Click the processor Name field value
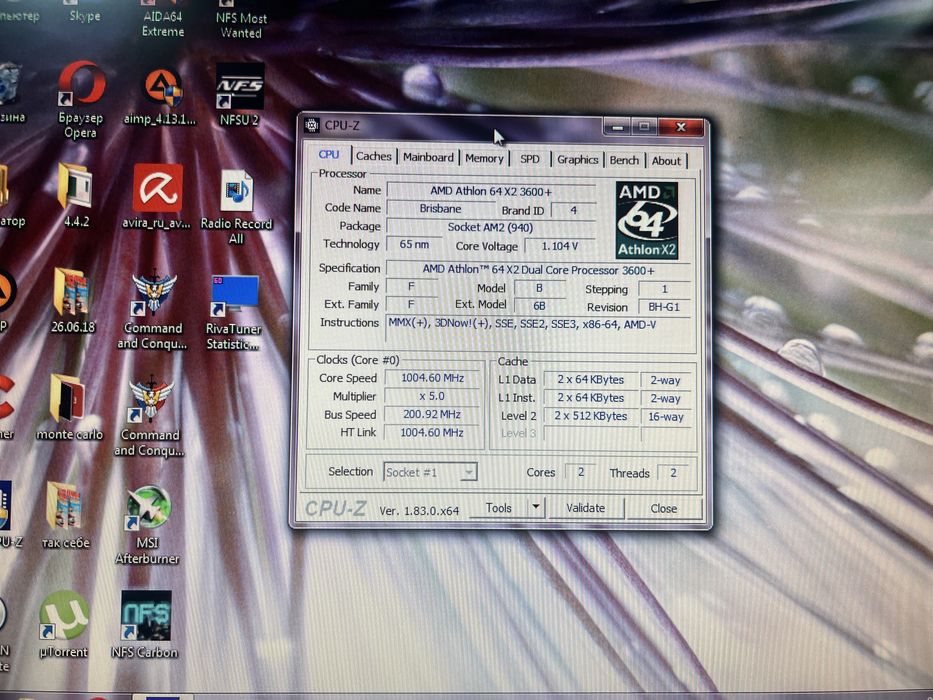933x700 pixels. [x=491, y=191]
